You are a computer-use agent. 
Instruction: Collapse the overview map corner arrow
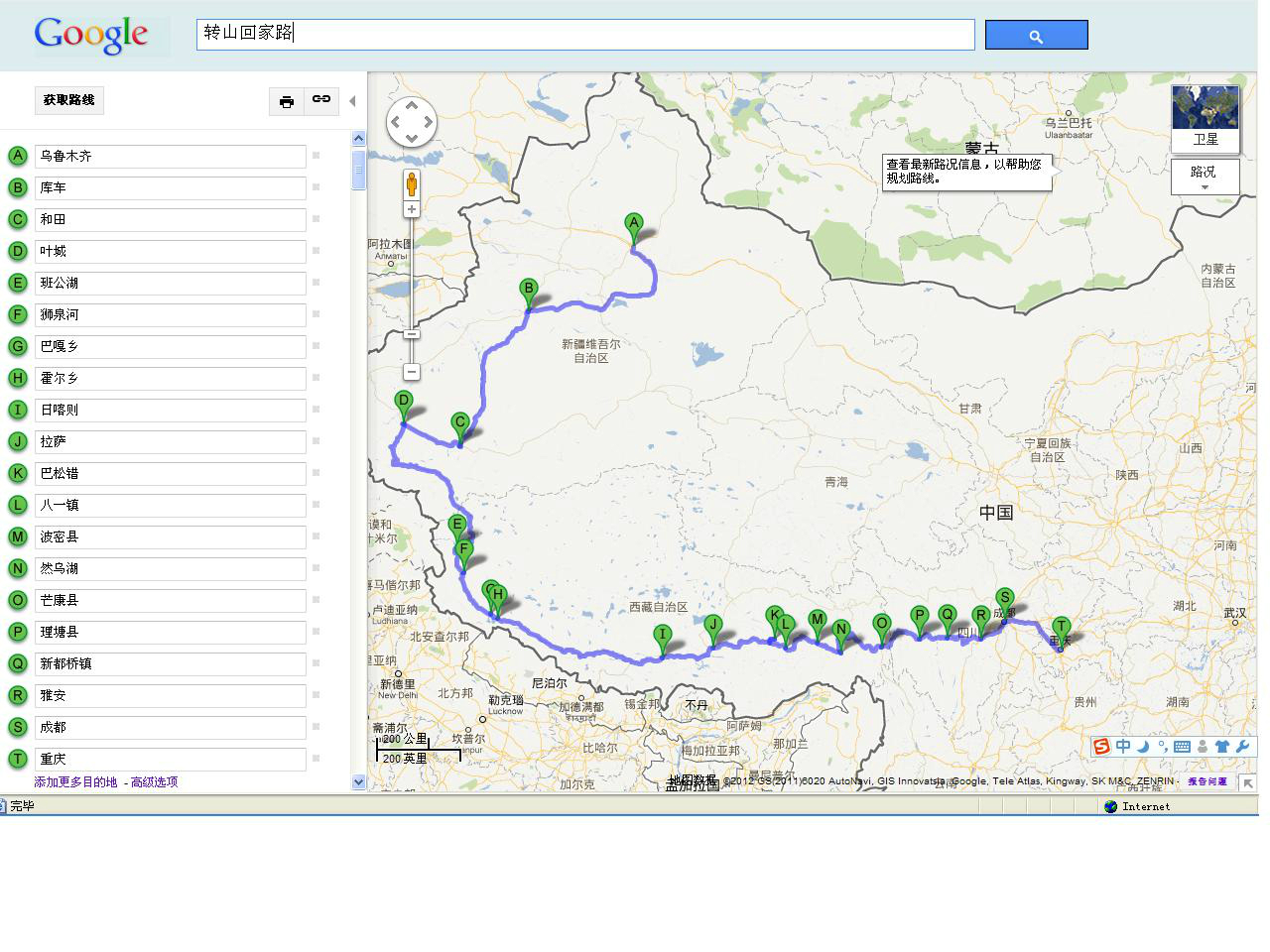1247,783
